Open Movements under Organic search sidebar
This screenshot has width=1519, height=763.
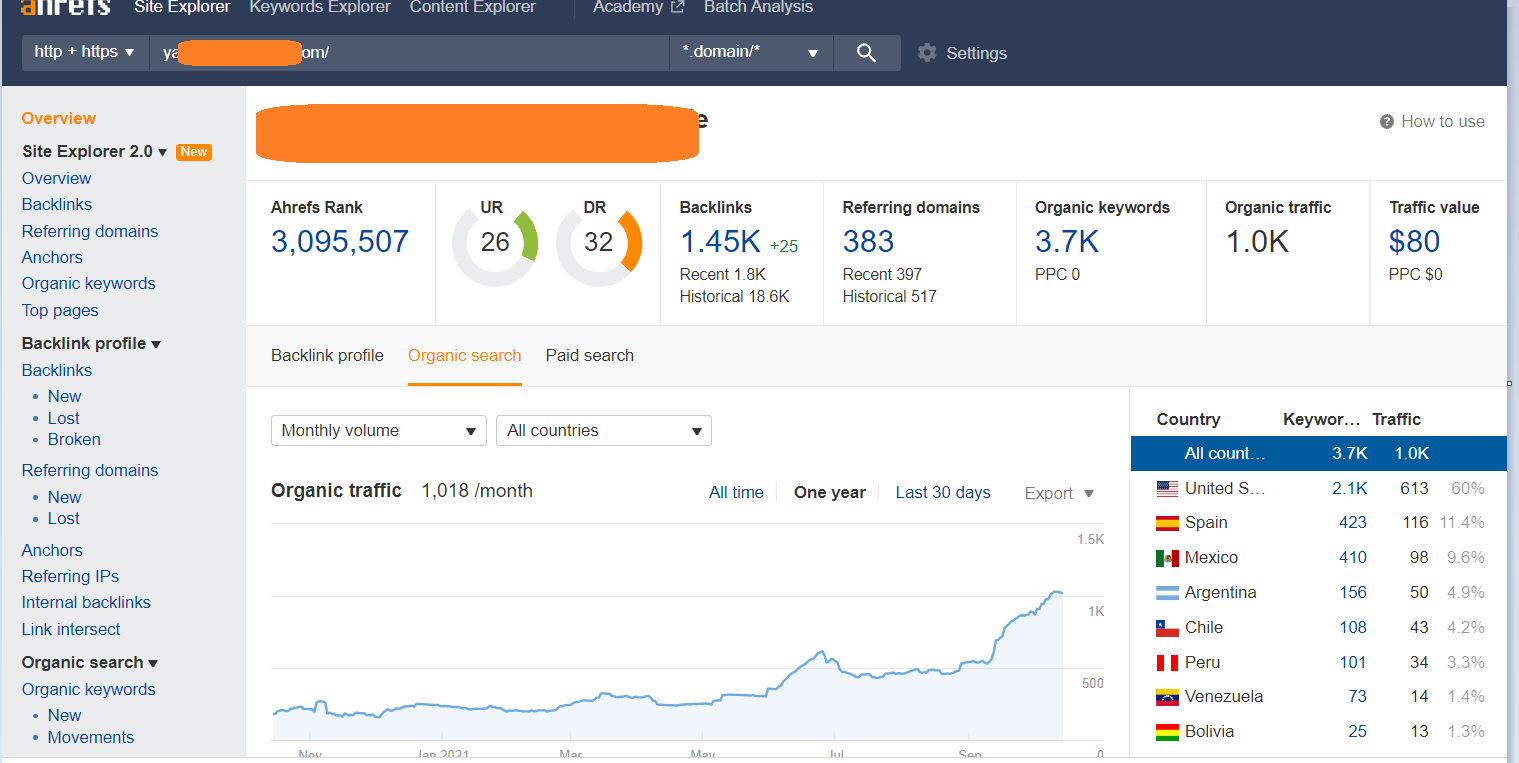[x=91, y=737]
